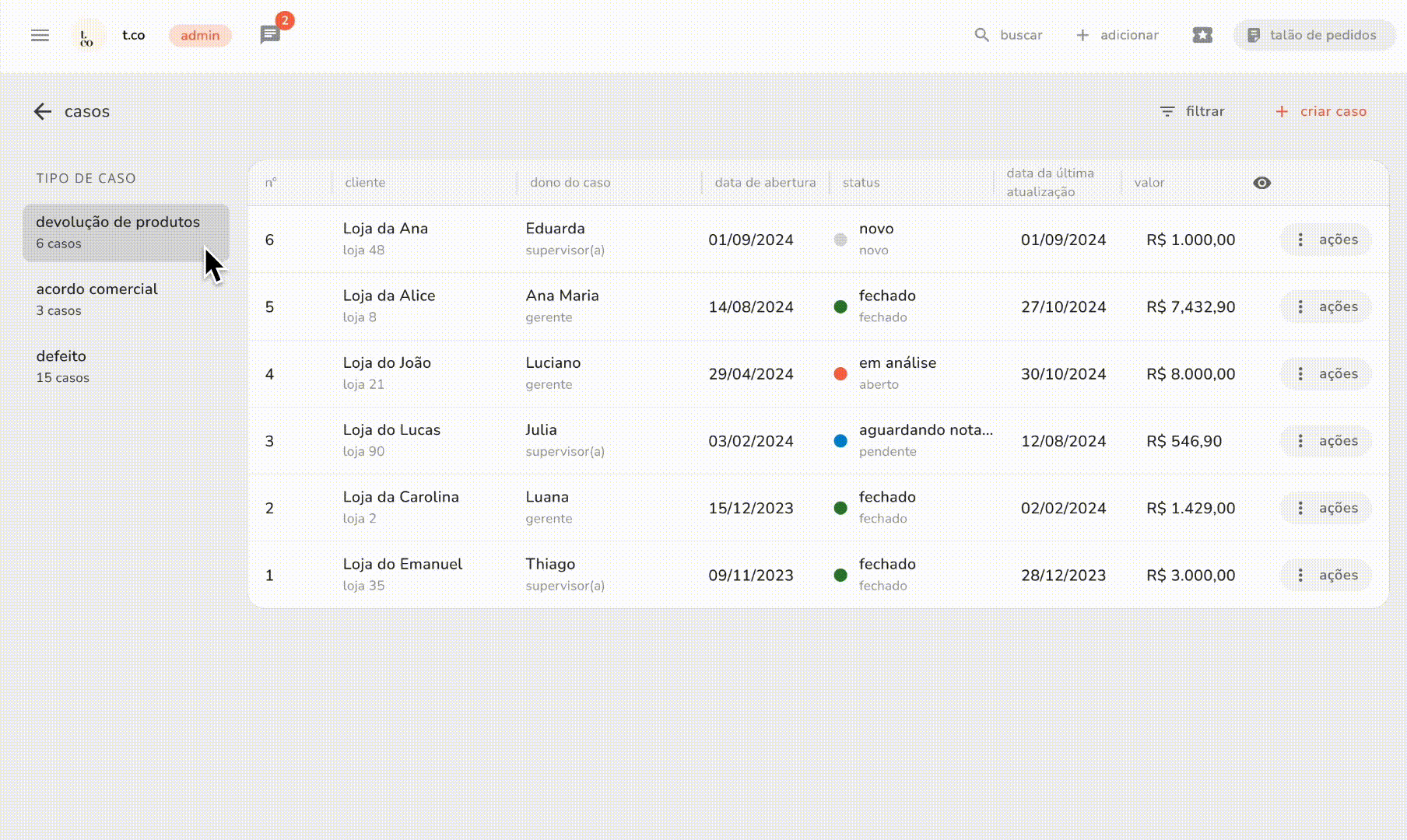Image resolution: width=1407 pixels, height=840 pixels.
Task: Click the orange em análise status dot
Action: [x=840, y=374]
